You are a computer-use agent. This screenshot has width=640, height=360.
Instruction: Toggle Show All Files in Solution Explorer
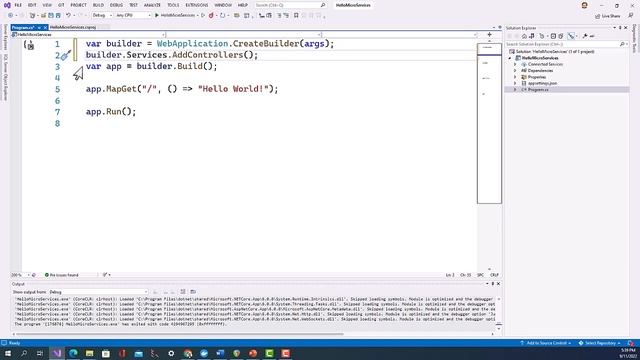point(561,36)
